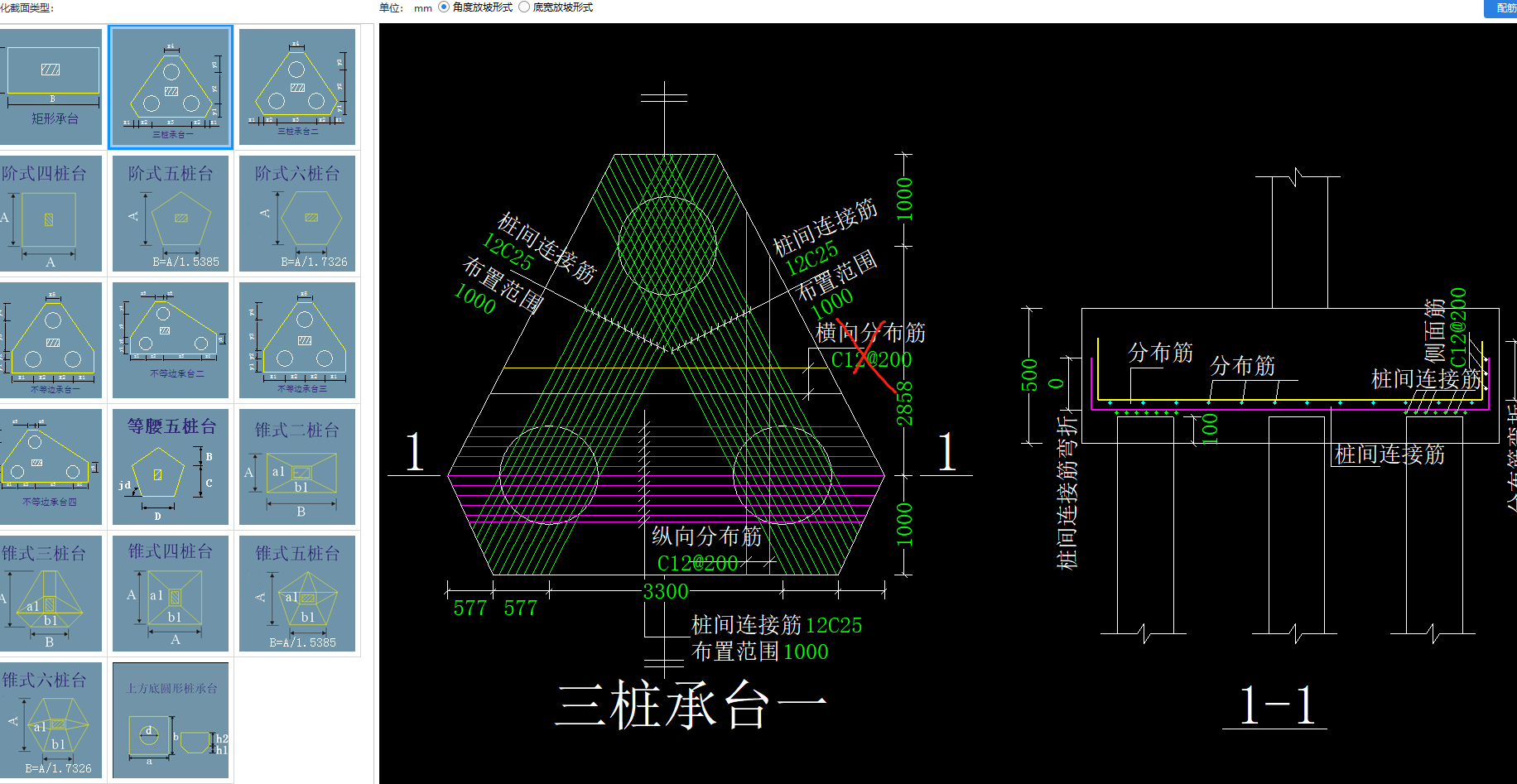Image resolution: width=1517 pixels, height=784 pixels.
Task: Click the 纵向分布筋 label
Action: 706,536
